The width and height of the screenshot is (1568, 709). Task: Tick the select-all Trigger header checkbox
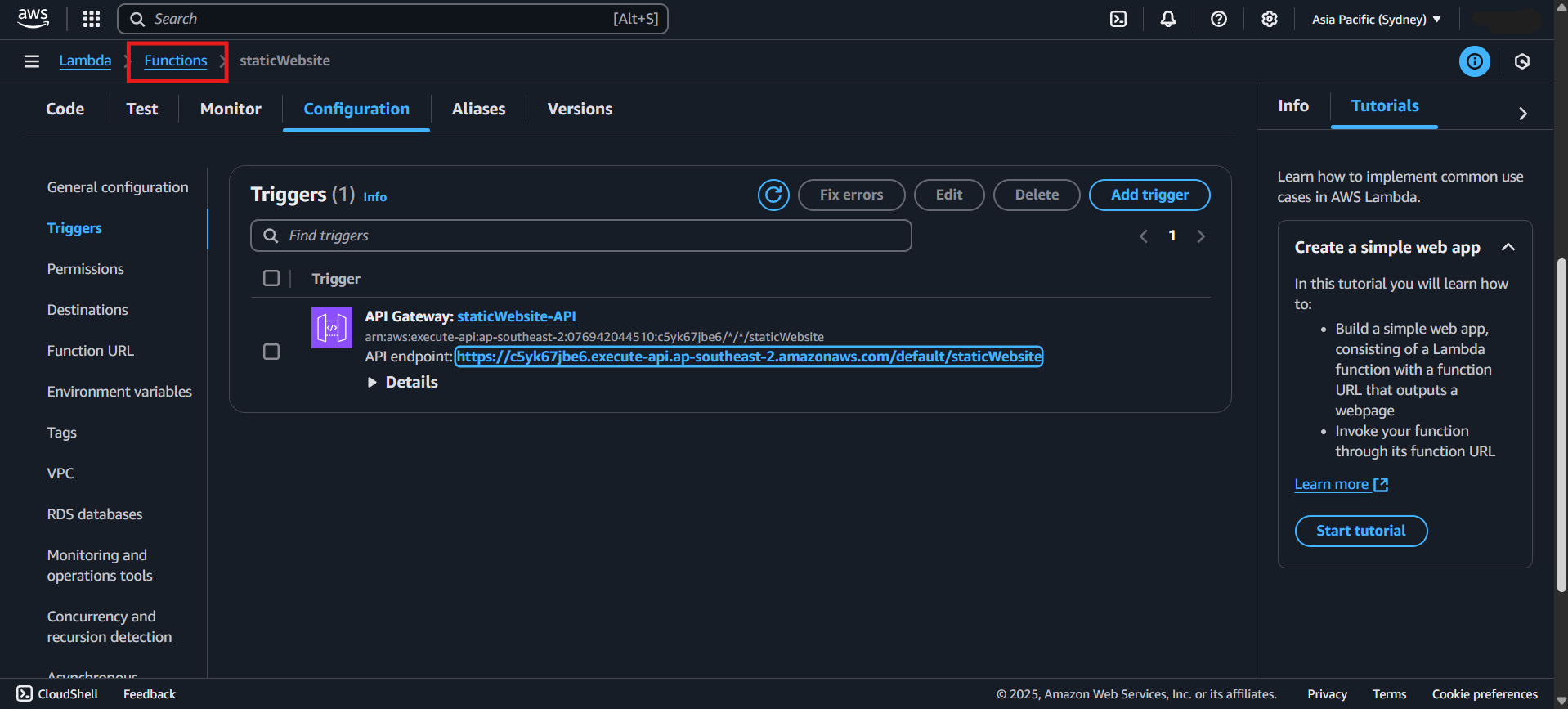tap(271, 278)
